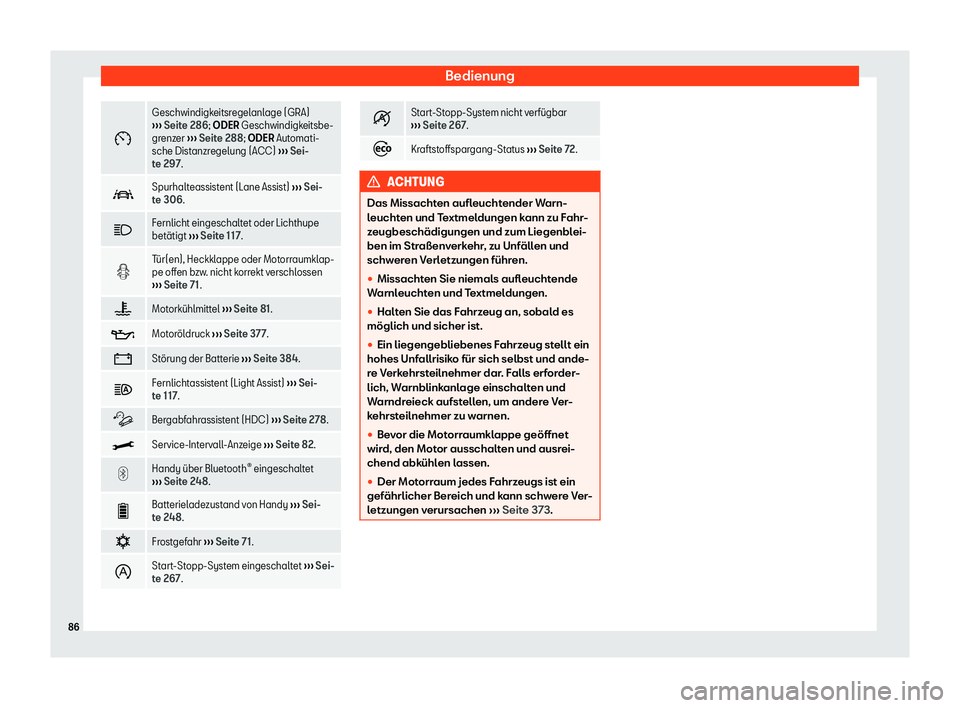This screenshot has height=708, width=960.
Task: Open the Seite 286 reference for GRA
Action: [180, 125]
